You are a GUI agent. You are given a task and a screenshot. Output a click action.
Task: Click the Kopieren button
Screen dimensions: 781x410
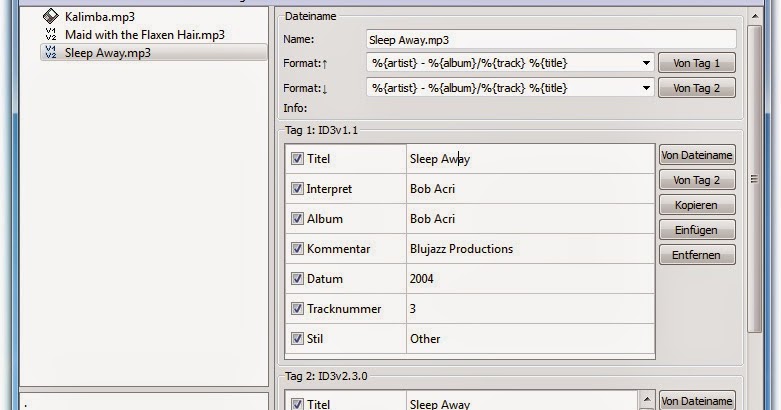click(697, 205)
